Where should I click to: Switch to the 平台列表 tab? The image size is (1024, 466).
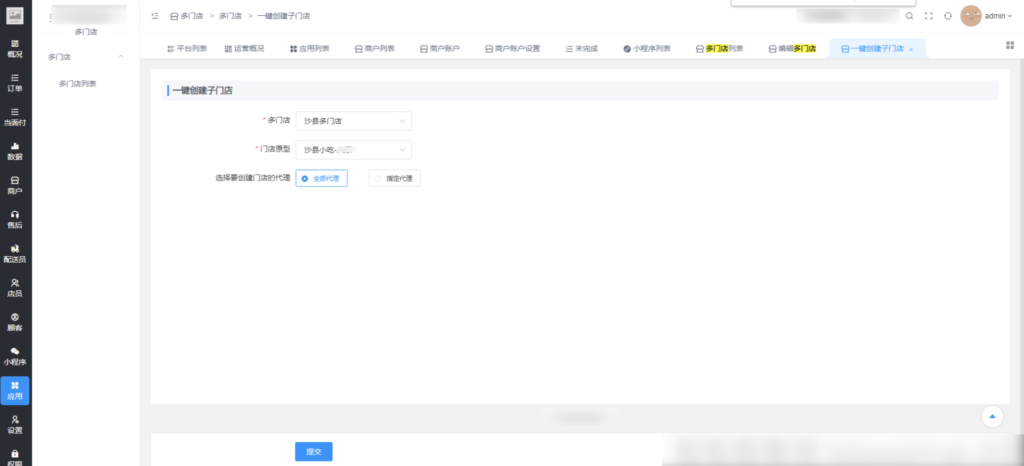point(187,48)
